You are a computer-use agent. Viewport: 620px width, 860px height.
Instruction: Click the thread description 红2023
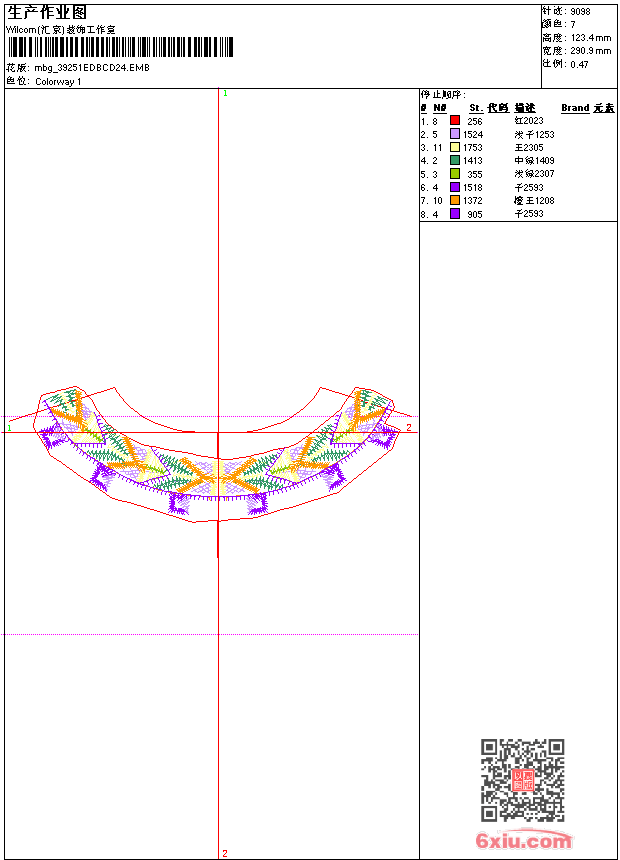(529, 121)
